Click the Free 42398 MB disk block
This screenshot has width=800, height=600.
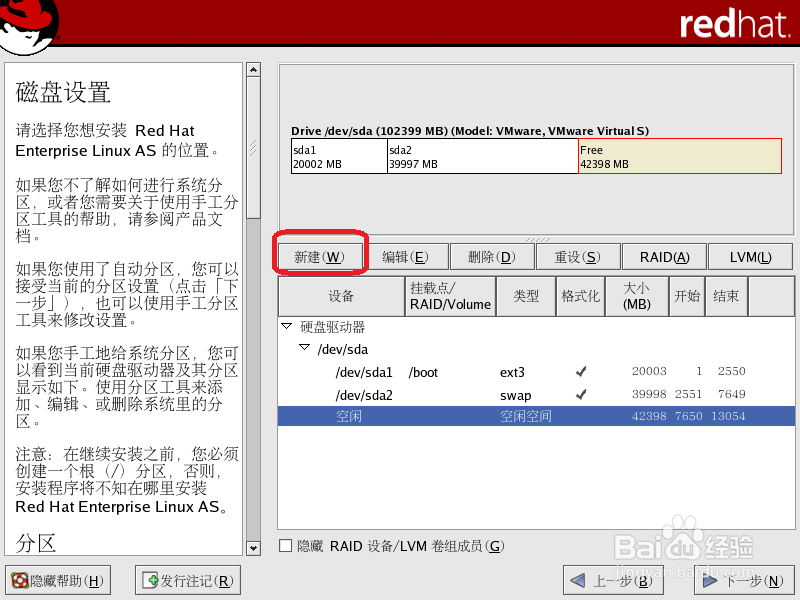[680, 157]
